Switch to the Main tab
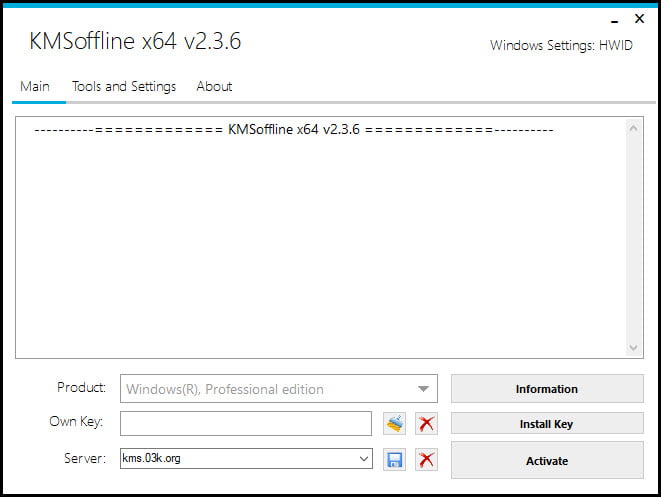Screen dimensions: 661x497 [x=35, y=86]
